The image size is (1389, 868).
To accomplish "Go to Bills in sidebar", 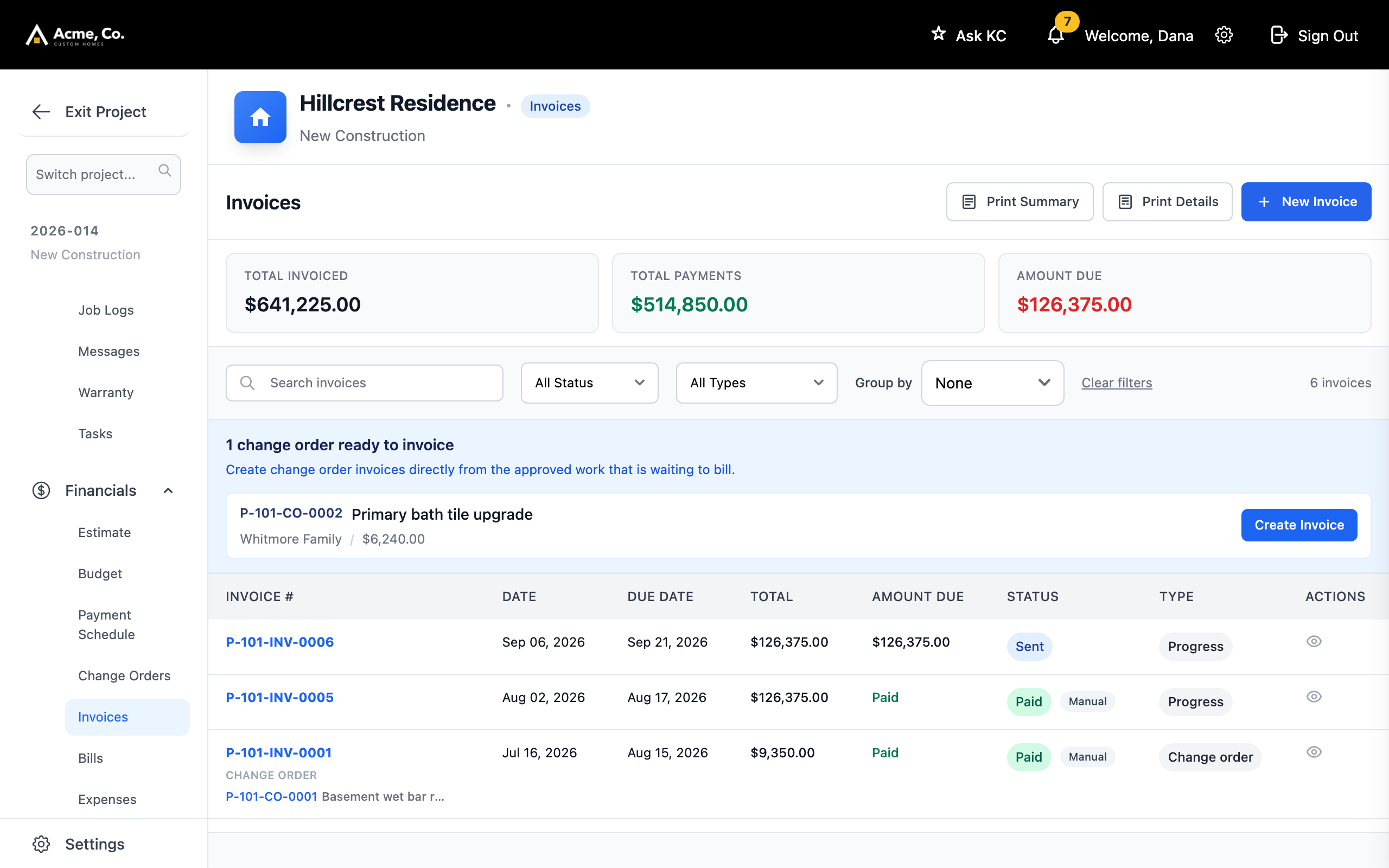I will coord(91,758).
